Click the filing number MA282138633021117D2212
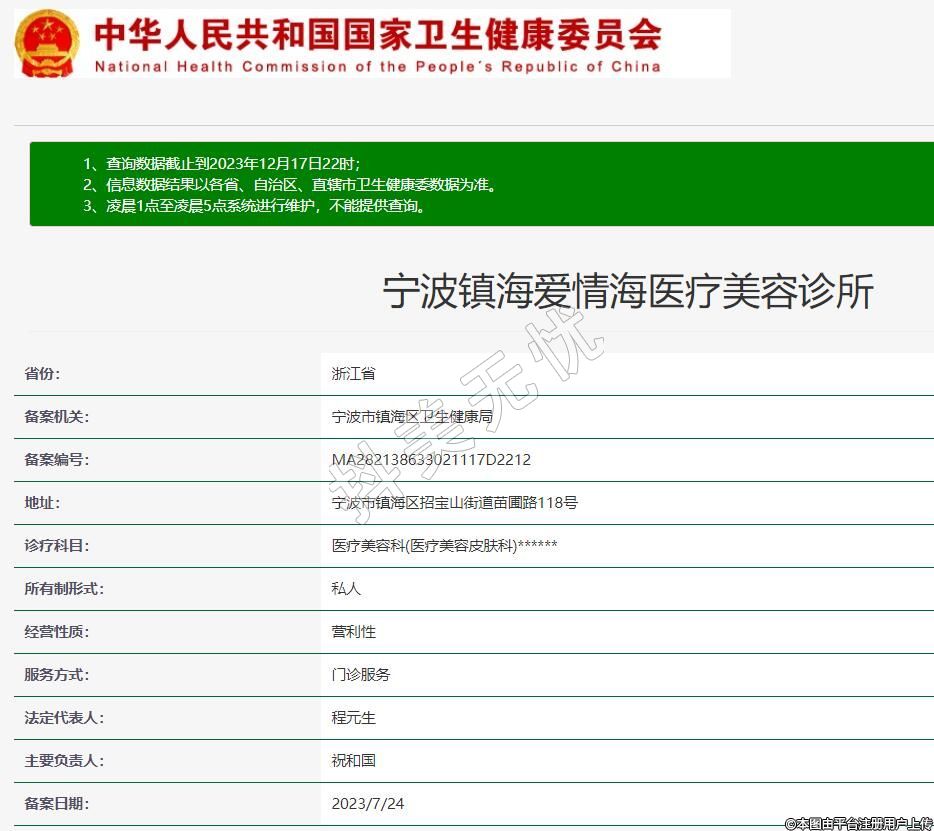This screenshot has width=934, height=831. coord(431,460)
